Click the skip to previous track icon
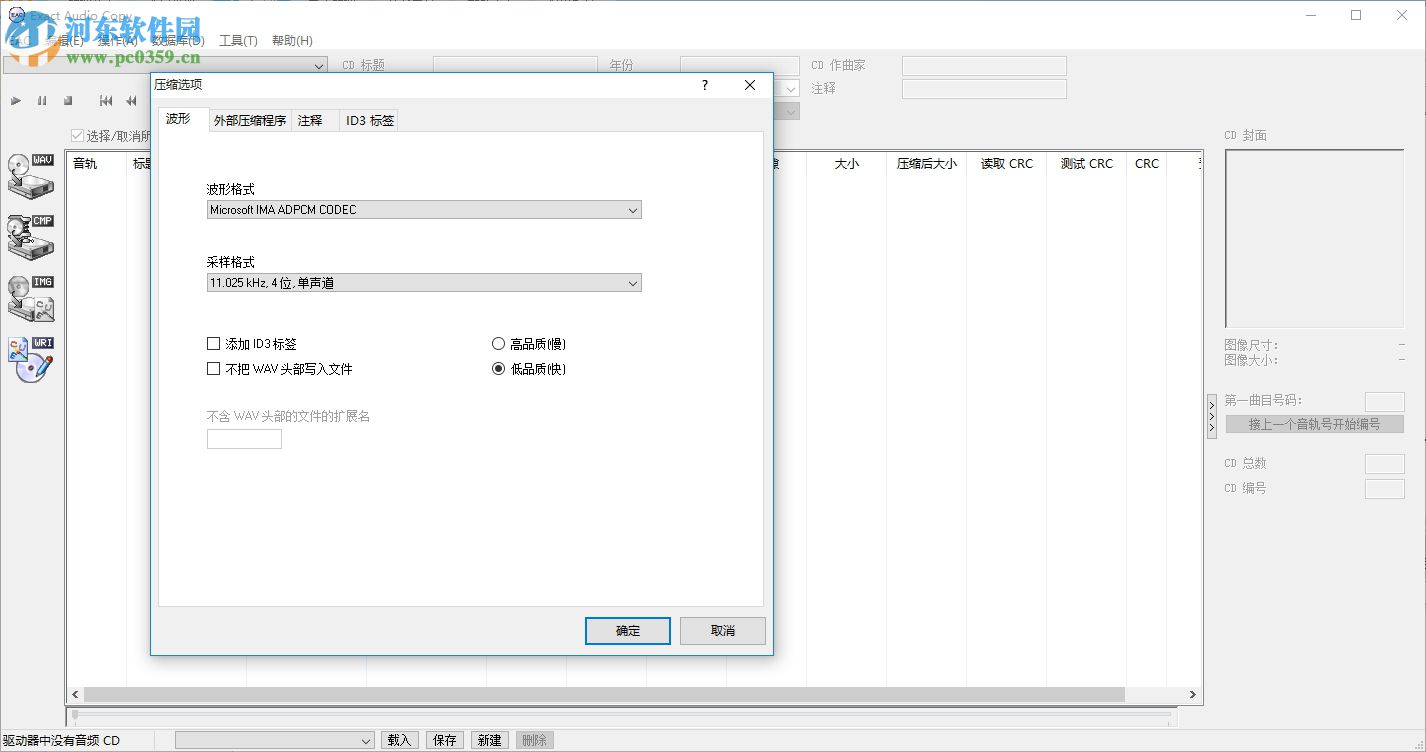 (105, 100)
